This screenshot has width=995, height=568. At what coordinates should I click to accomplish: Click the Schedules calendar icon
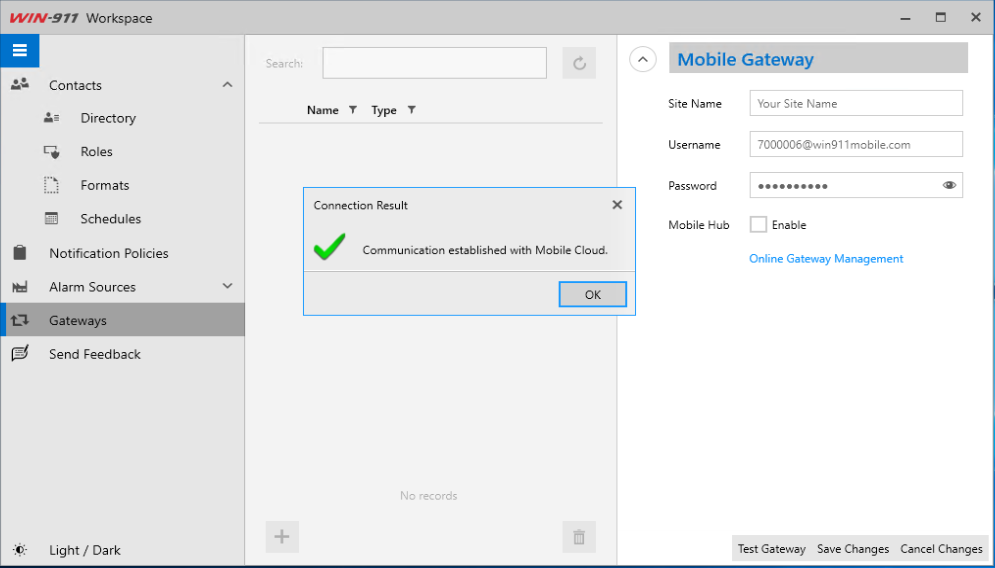point(51,218)
